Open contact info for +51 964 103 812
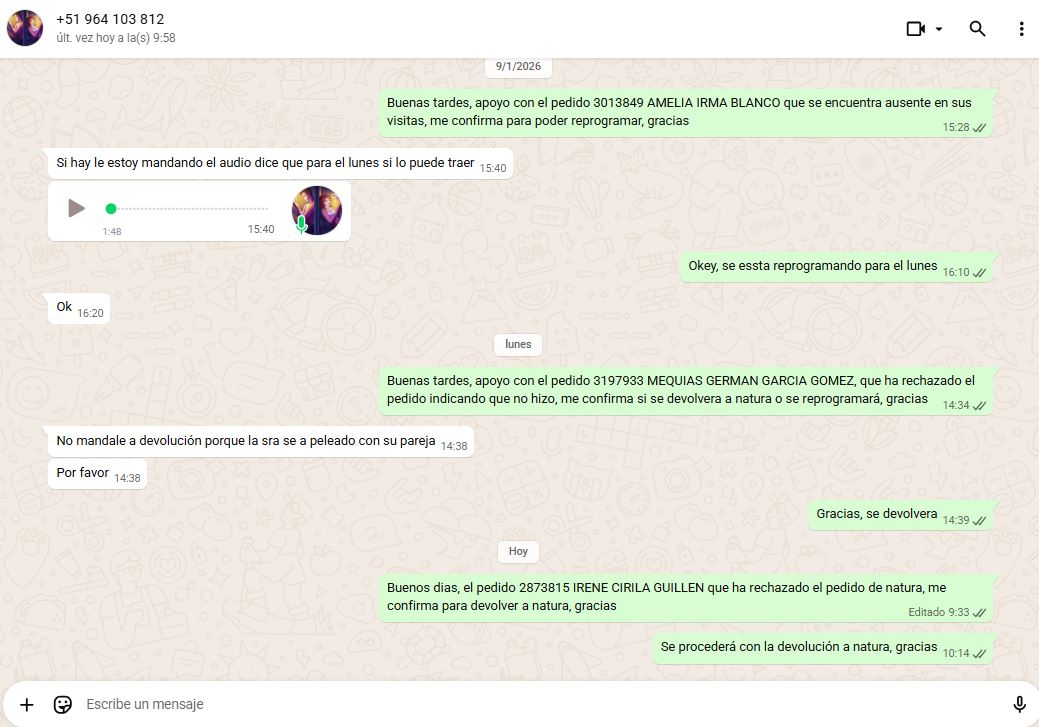The image size is (1039, 727). (x=110, y=19)
